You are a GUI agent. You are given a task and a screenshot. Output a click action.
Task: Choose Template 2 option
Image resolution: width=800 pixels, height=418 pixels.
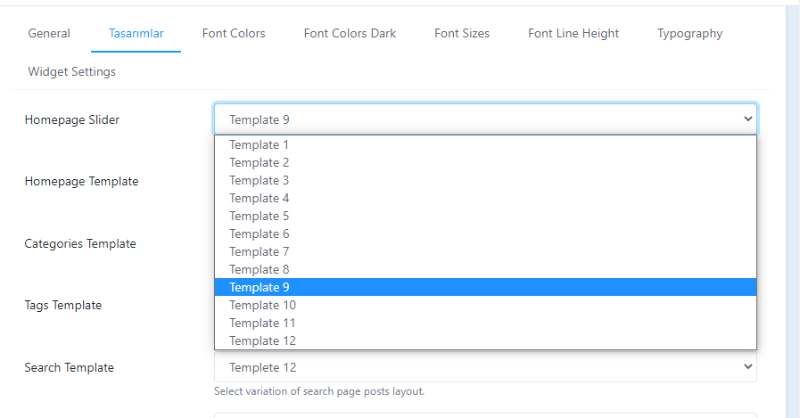[485, 163]
